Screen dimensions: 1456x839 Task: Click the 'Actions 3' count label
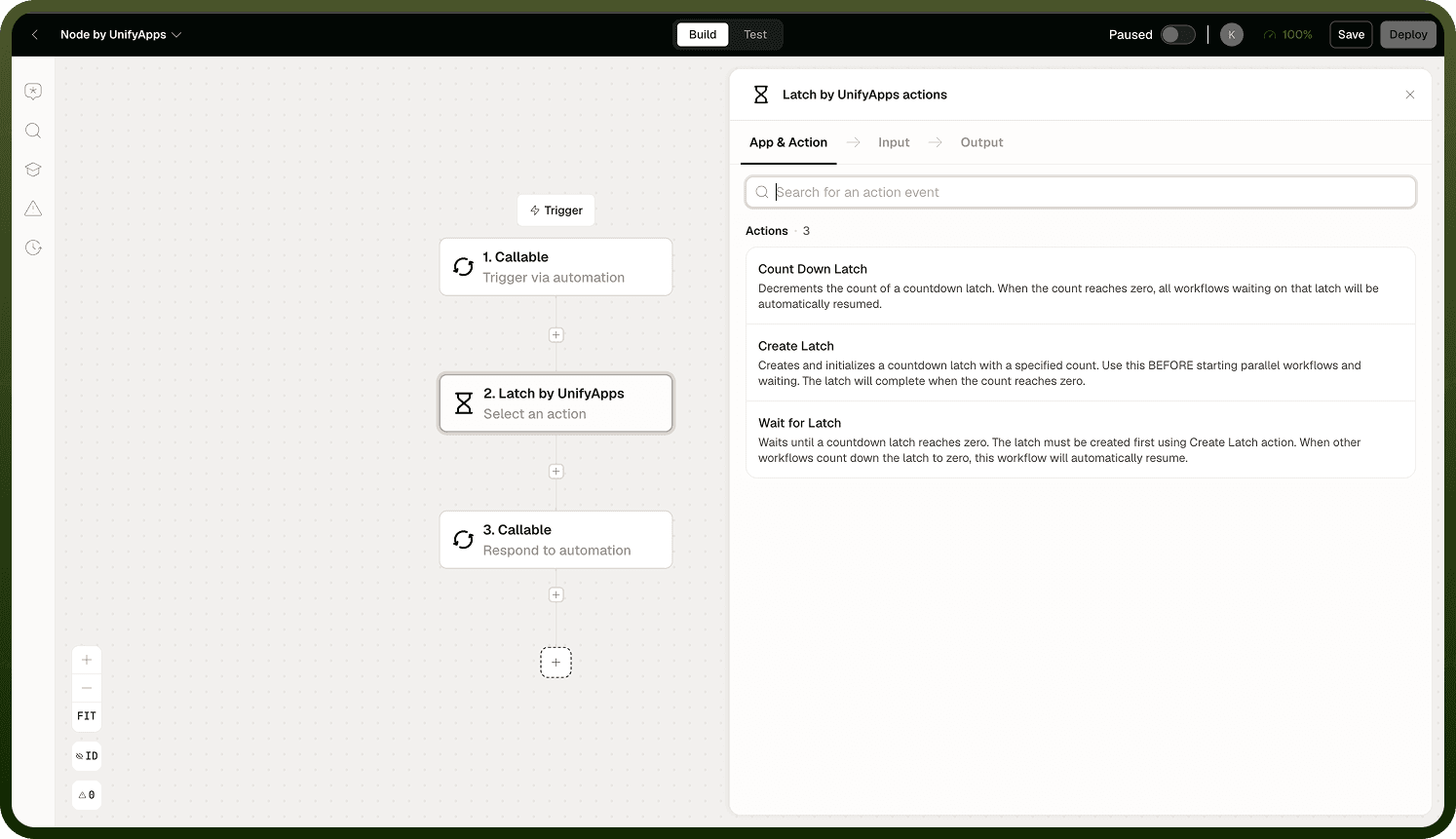778,231
